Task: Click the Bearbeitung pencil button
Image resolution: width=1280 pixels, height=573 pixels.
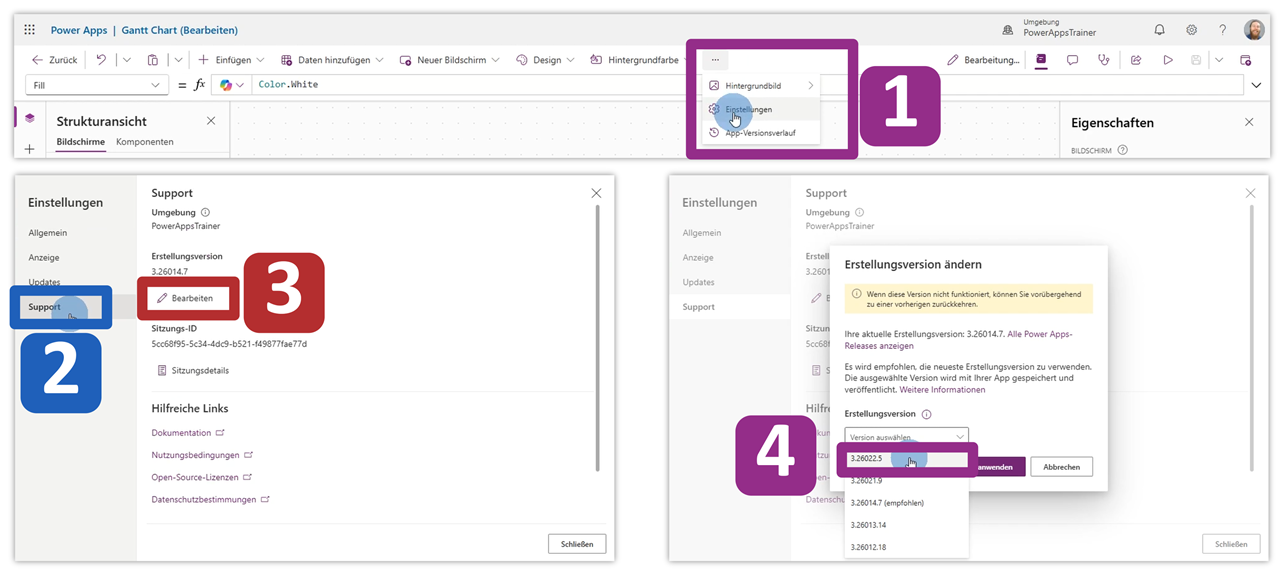Action: pyautogui.click(x=984, y=60)
